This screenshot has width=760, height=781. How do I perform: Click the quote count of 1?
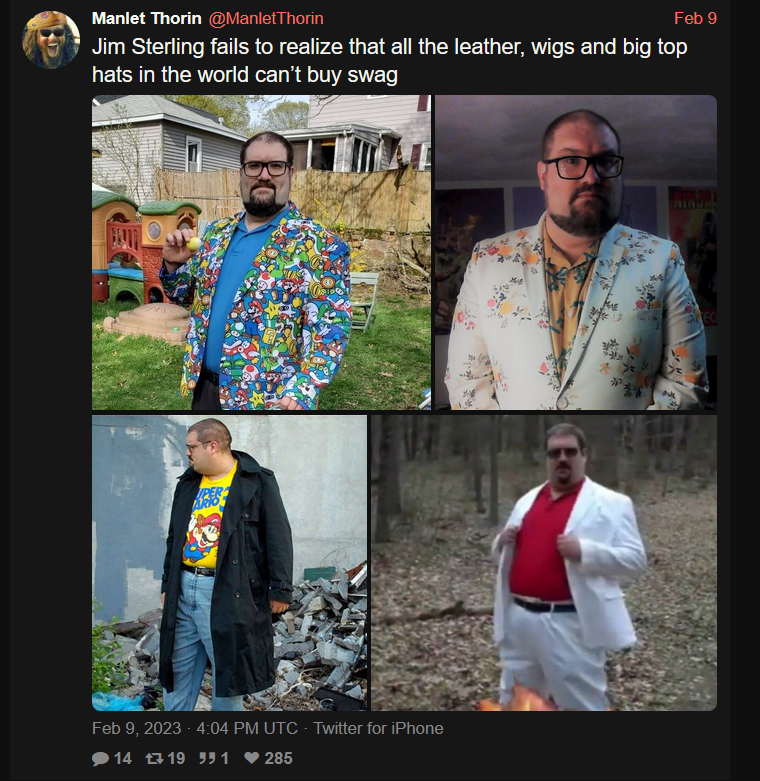tap(225, 758)
